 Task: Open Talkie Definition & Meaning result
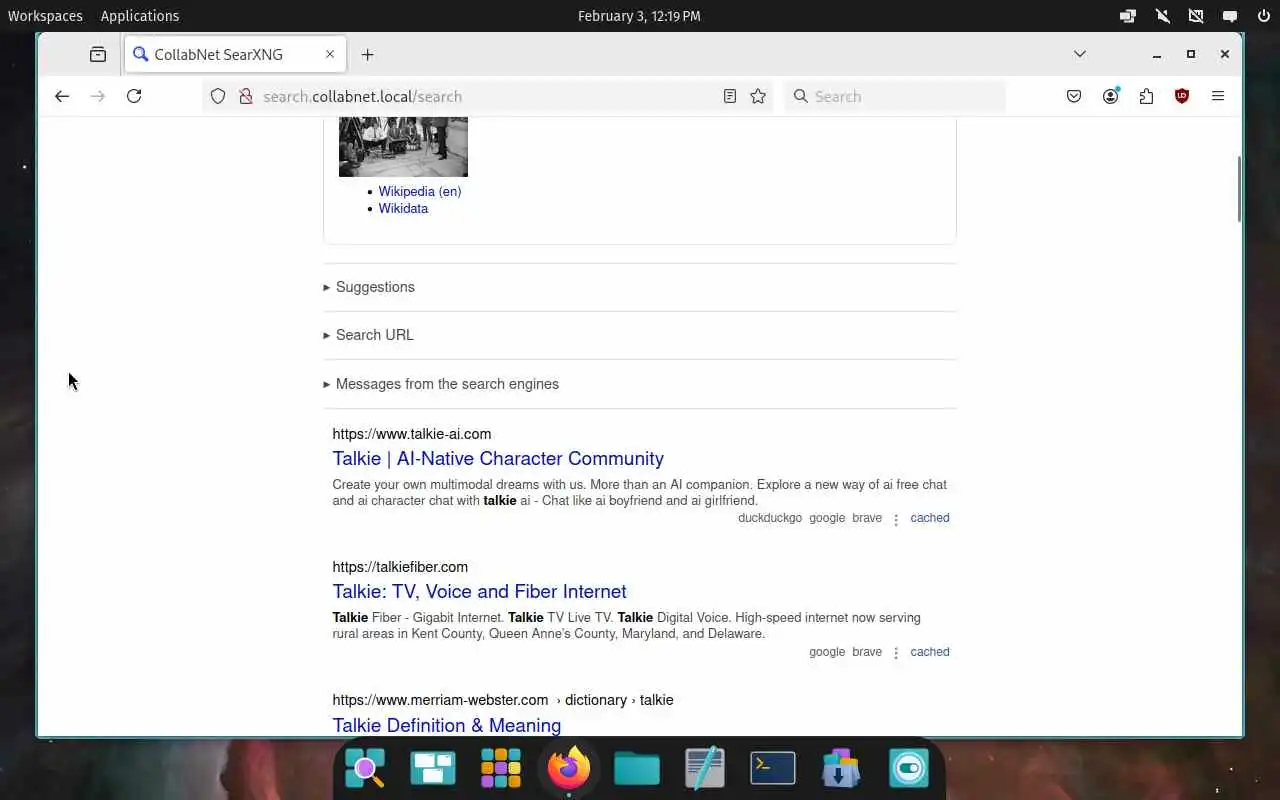point(446,725)
